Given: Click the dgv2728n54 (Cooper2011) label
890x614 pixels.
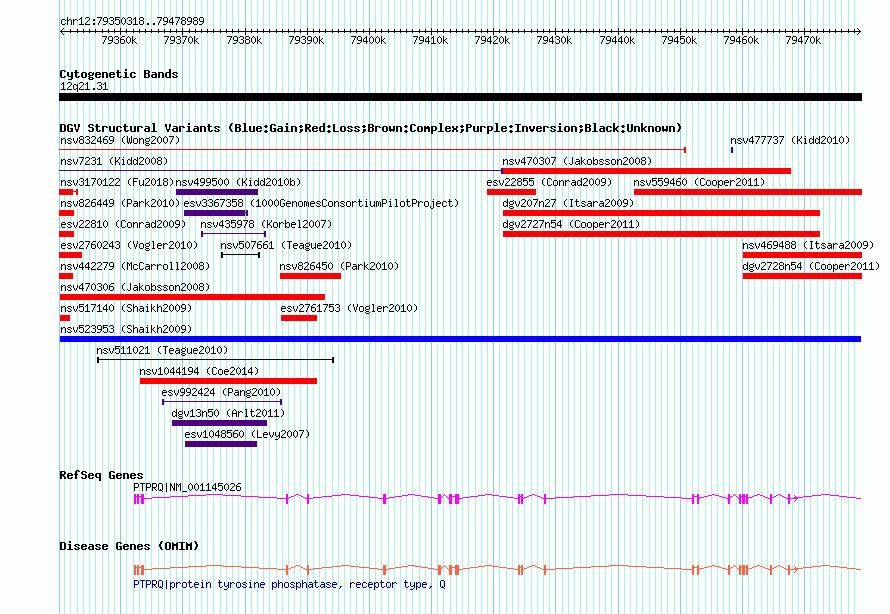Looking at the screenshot, I should pos(811,266).
